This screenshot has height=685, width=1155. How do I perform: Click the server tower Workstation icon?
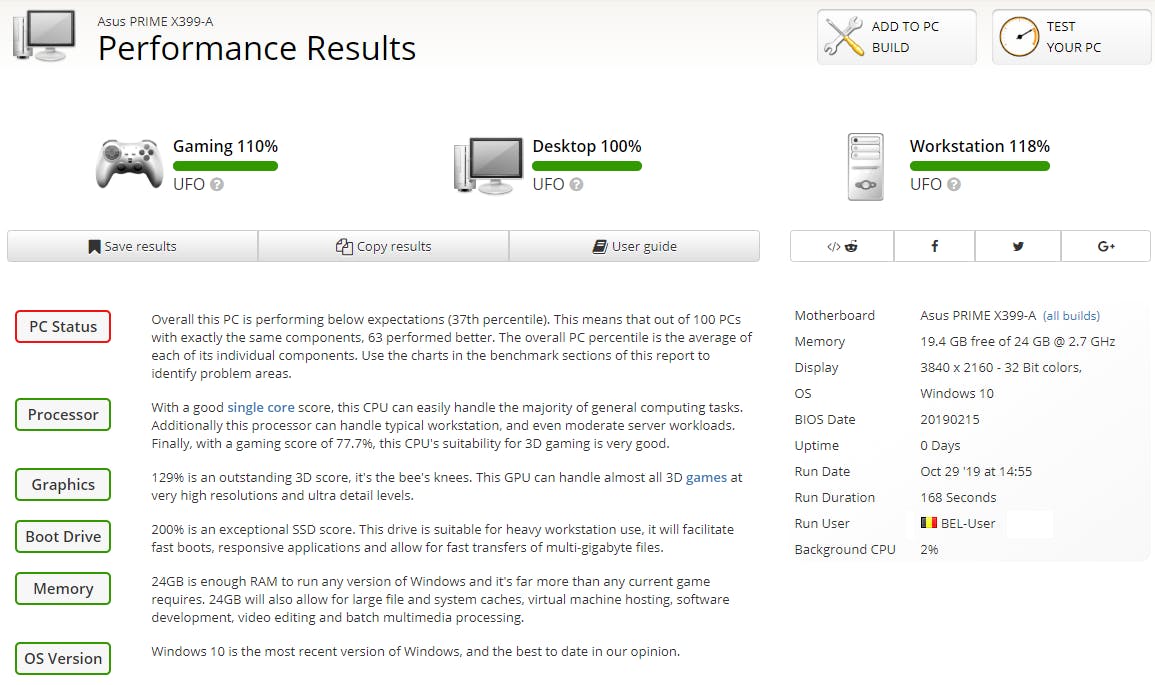pyautogui.click(x=866, y=166)
